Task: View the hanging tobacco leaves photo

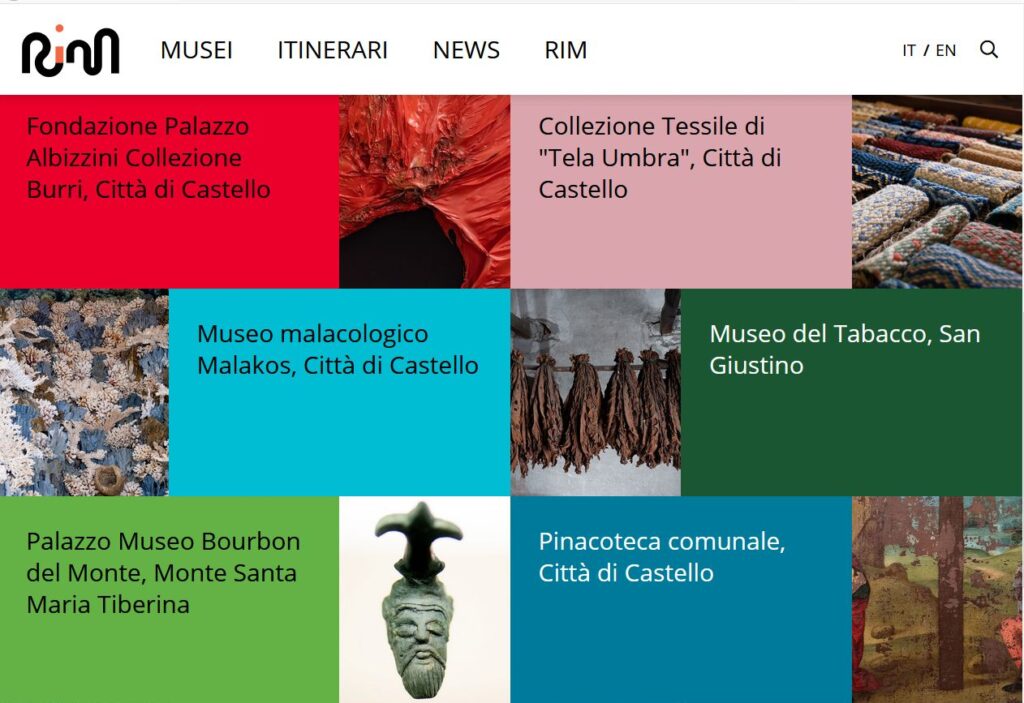Action: 596,392
